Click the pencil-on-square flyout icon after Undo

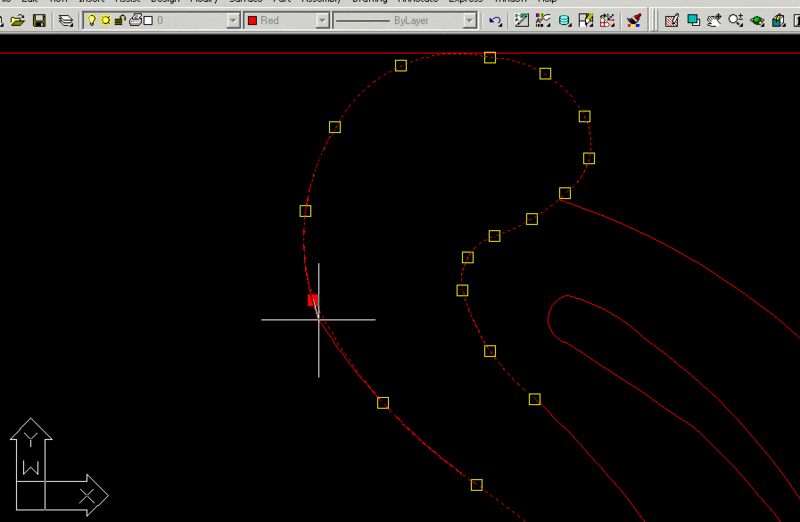(521, 20)
